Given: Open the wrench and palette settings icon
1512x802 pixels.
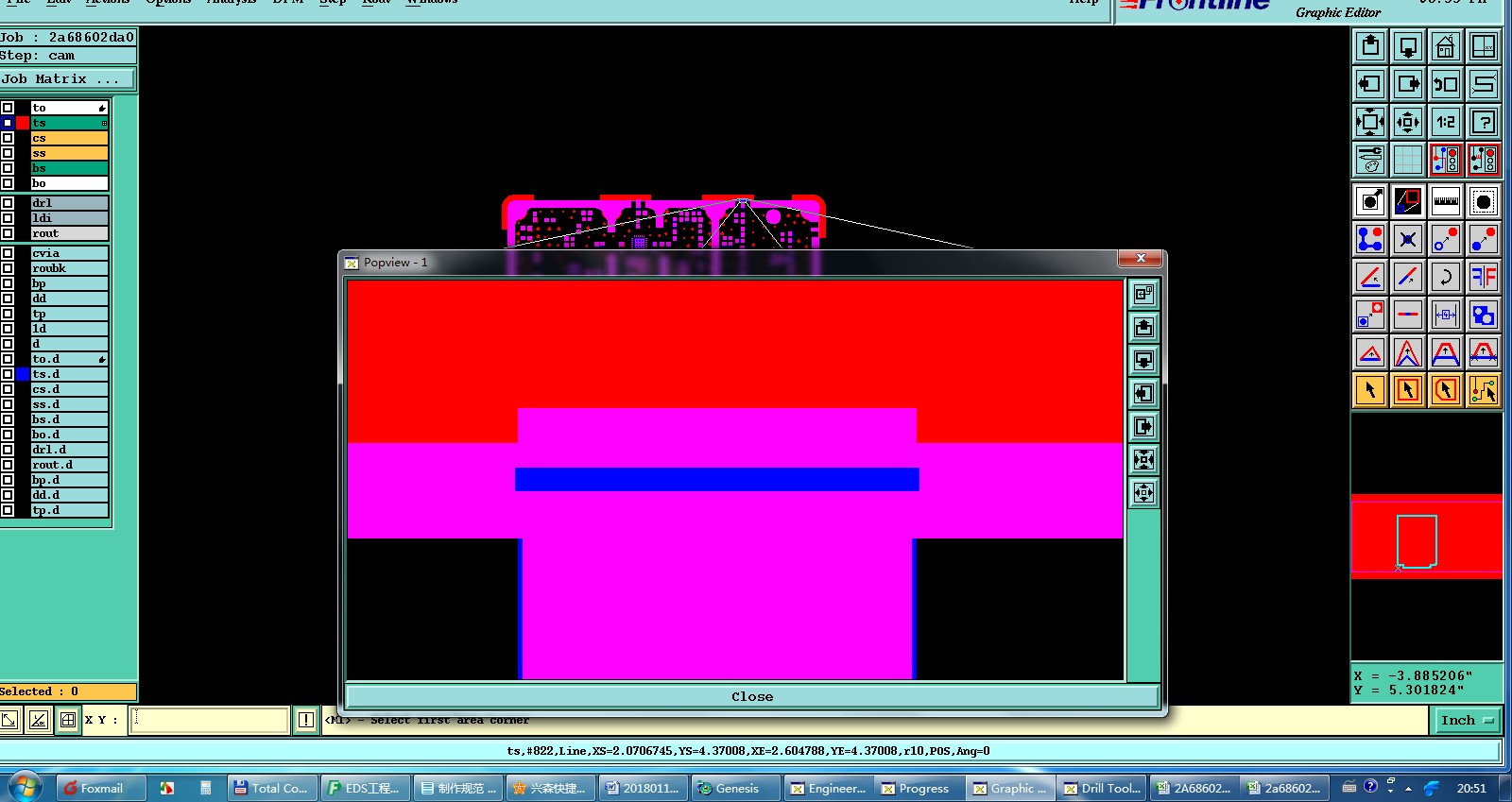Looking at the screenshot, I should (1370, 160).
